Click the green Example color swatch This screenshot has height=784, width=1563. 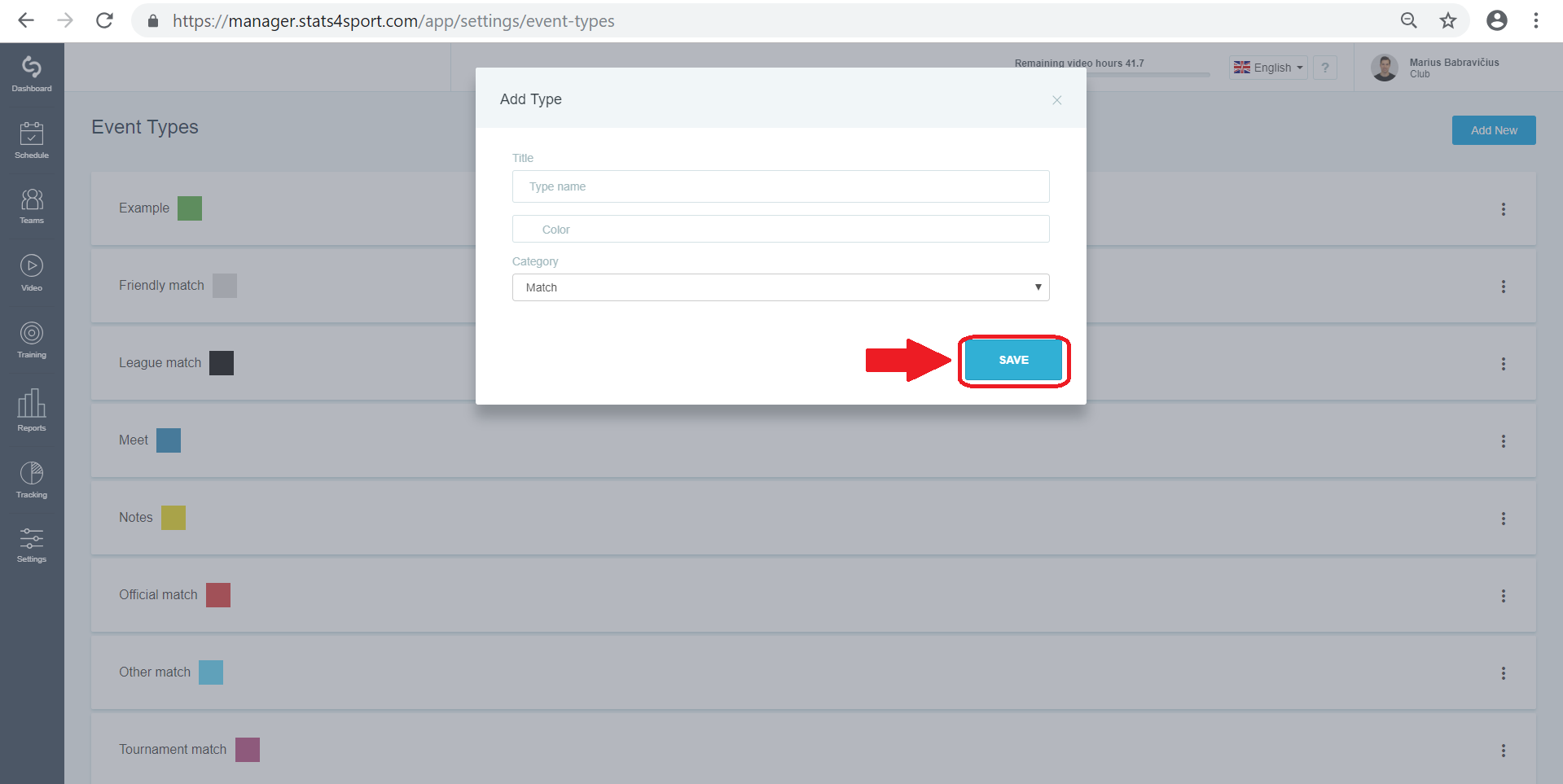coord(190,208)
